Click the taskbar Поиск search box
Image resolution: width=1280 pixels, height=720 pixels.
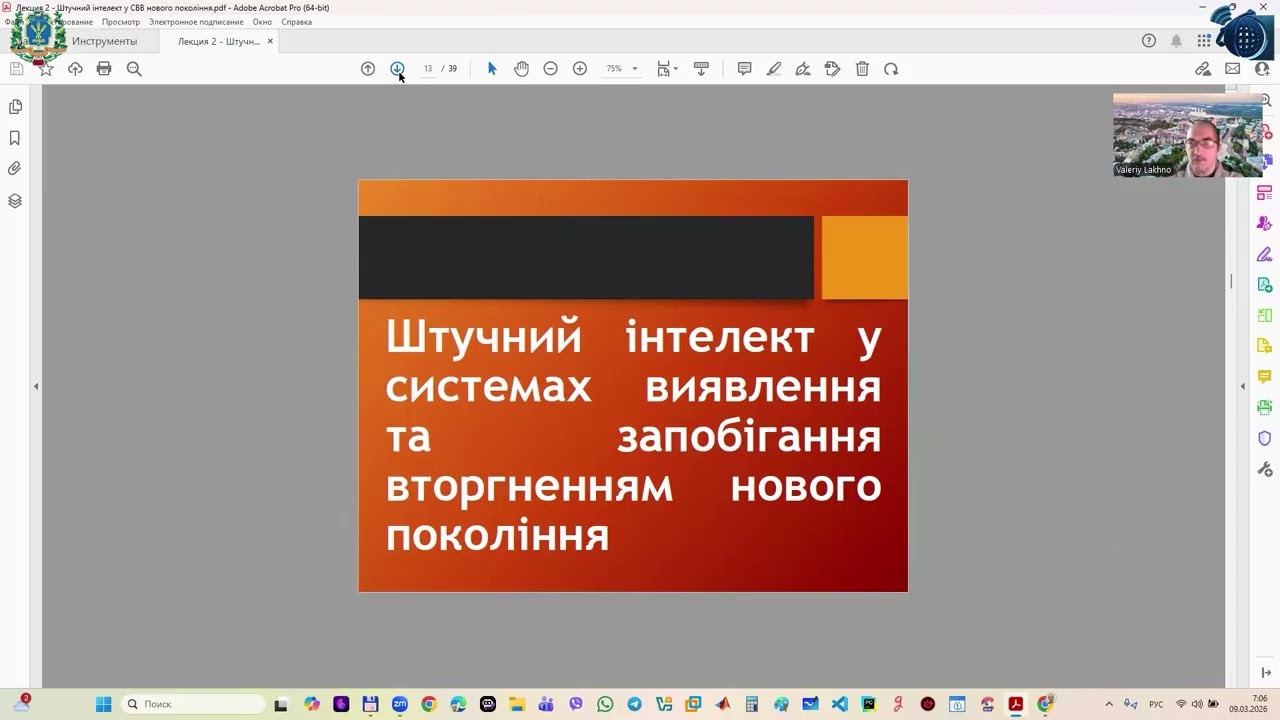(x=193, y=704)
